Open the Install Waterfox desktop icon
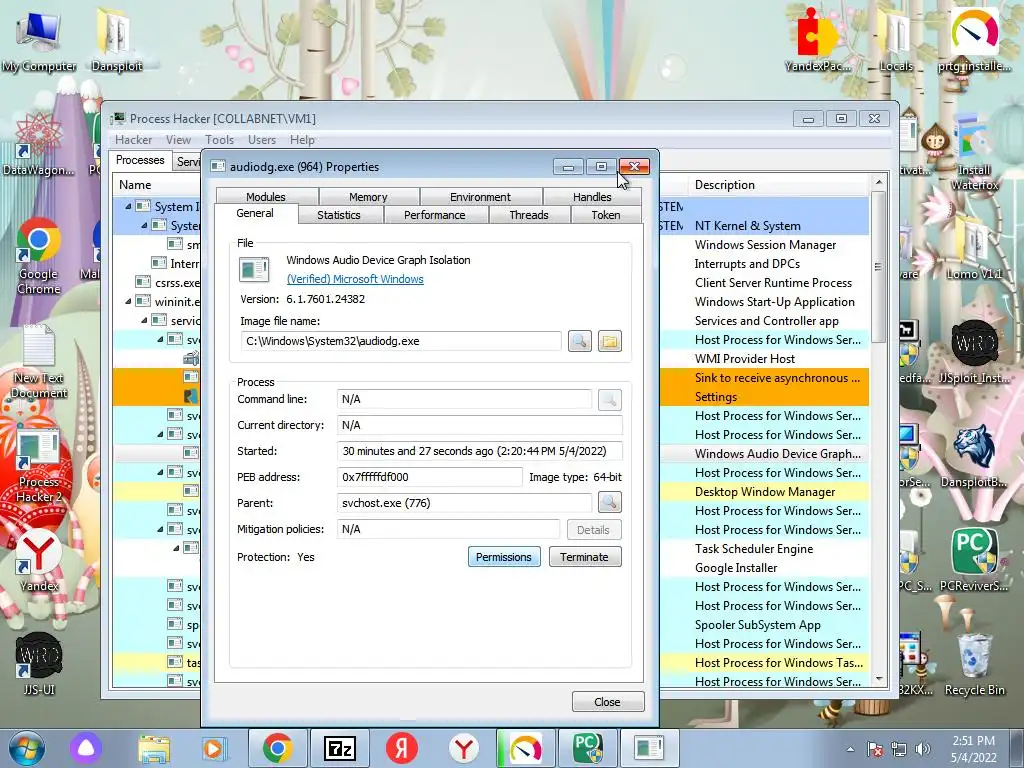 tap(974, 152)
